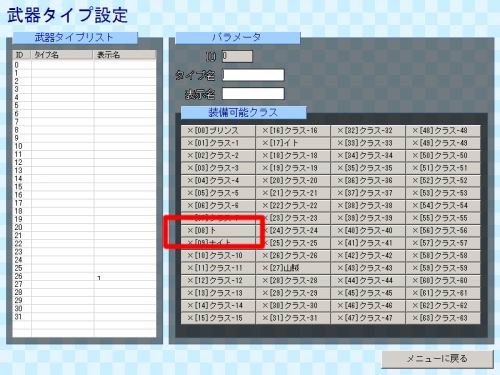Toggle class [10]クラス-10

[x=218, y=256]
